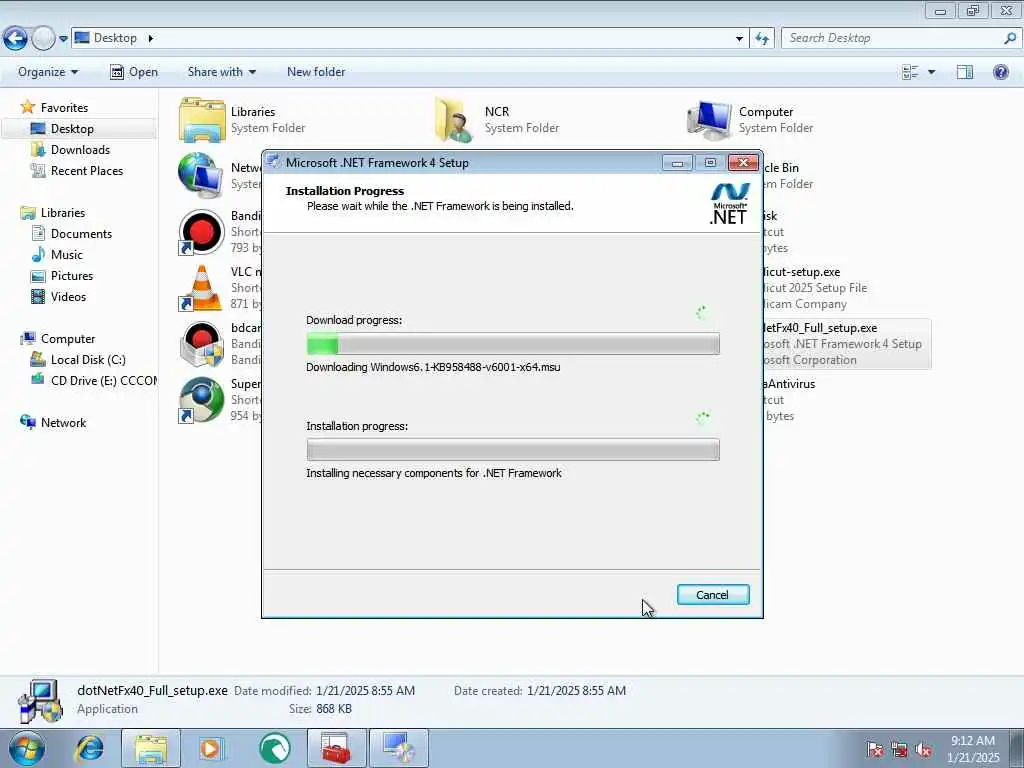The image size is (1024, 768).
Task: Open the red toolbox taskbar icon
Action: coord(336,748)
